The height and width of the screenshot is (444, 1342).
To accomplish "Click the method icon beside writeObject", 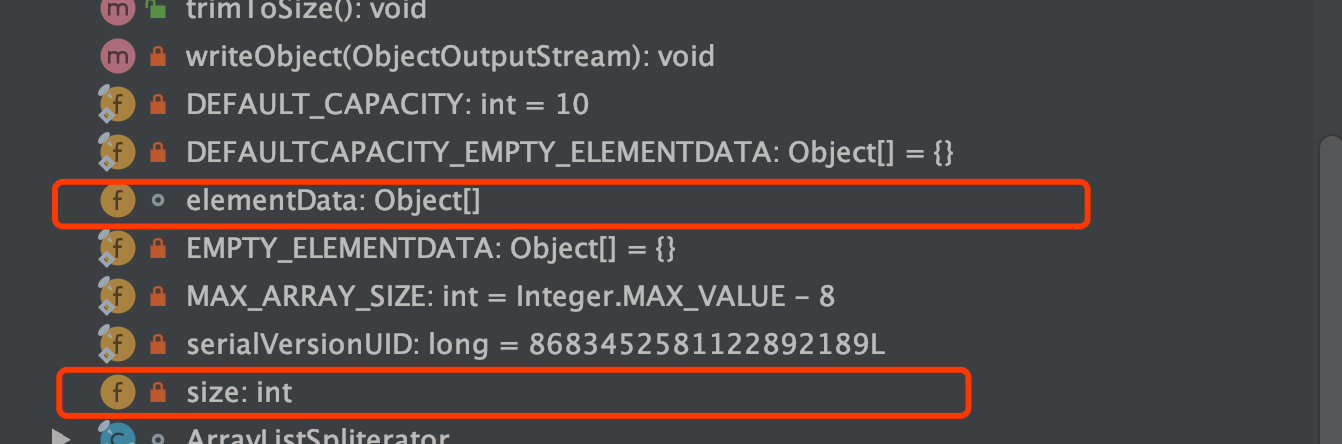I will coord(117,57).
